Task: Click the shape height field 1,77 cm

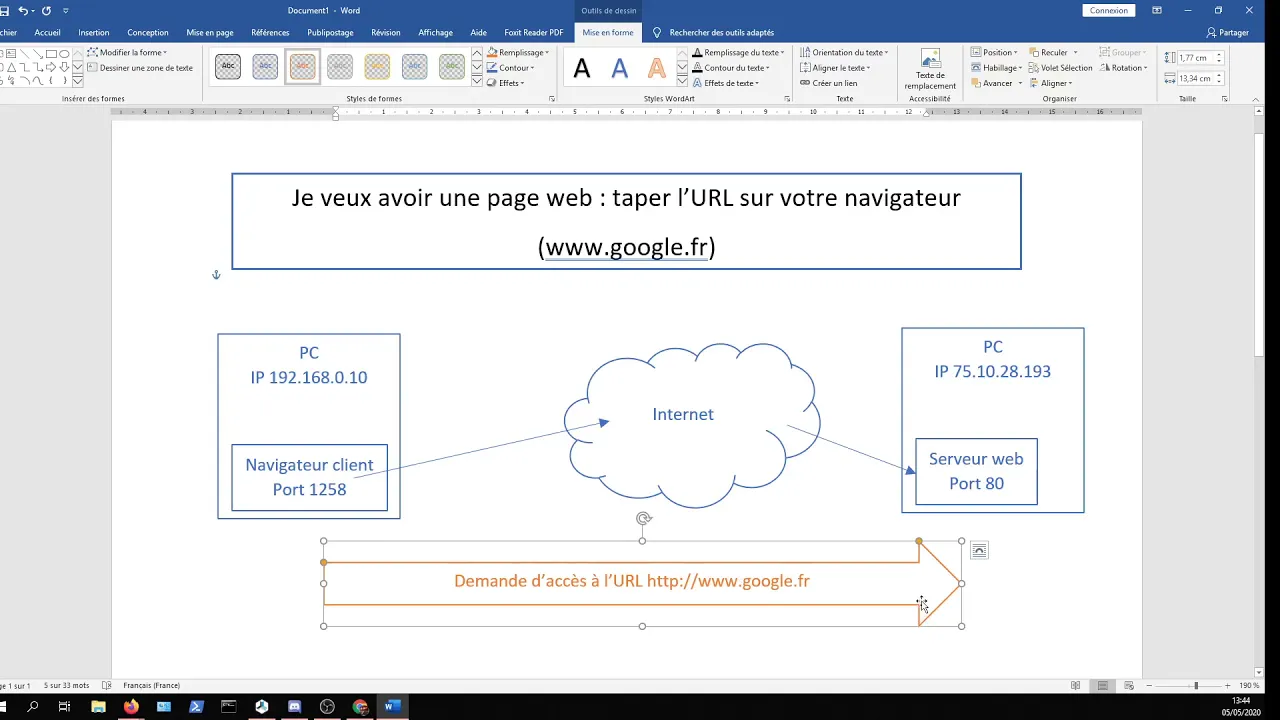Action: pos(1195,58)
